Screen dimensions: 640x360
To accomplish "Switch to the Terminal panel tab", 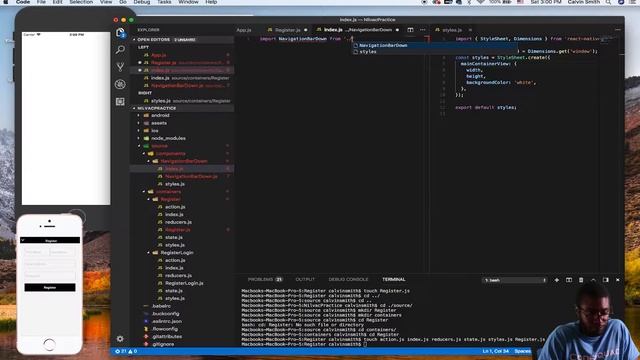I will coord(393,280).
